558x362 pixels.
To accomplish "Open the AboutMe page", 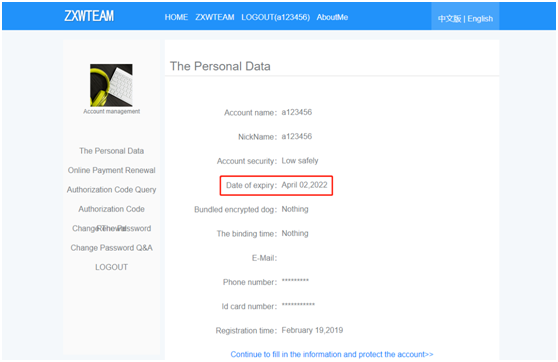I will point(332,17).
